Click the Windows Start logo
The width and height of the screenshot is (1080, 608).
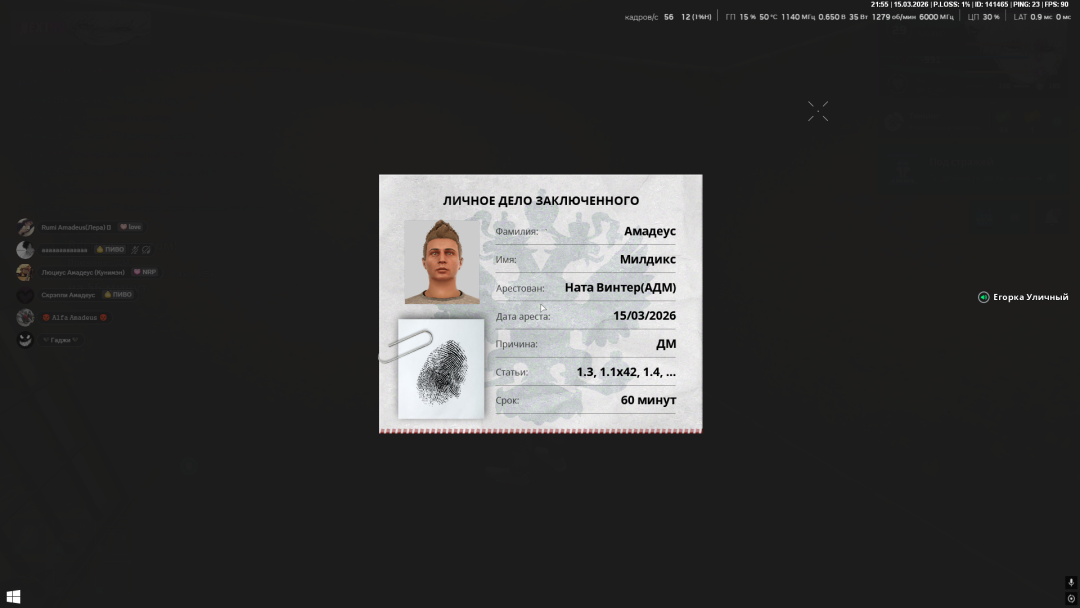tap(13, 597)
